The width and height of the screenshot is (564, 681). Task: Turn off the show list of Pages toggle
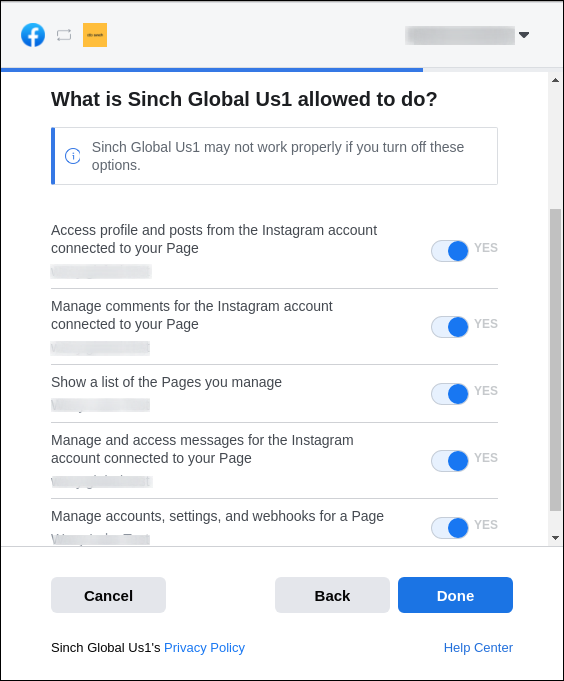(x=449, y=394)
